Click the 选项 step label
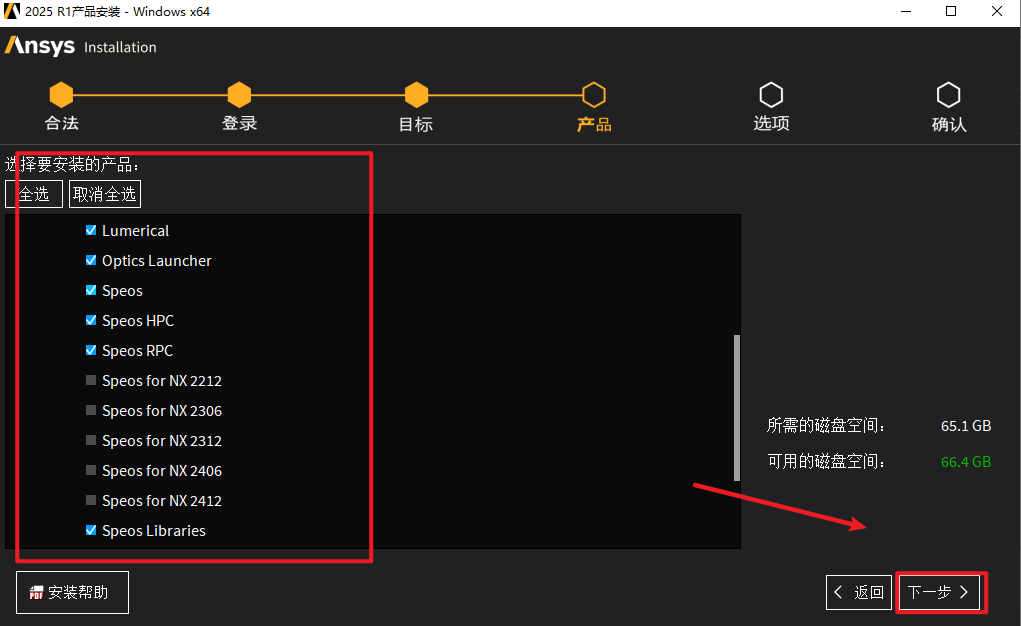 click(x=771, y=123)
